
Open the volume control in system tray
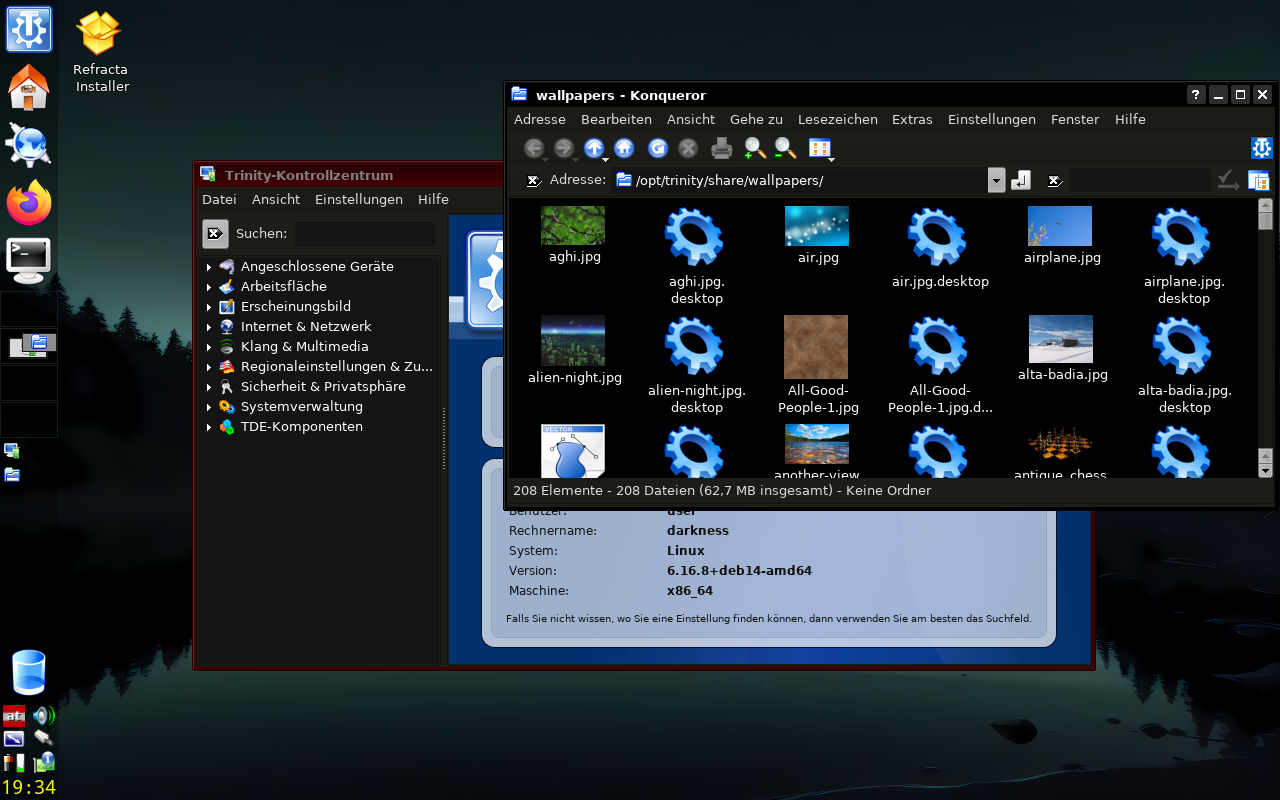point(43,716)
